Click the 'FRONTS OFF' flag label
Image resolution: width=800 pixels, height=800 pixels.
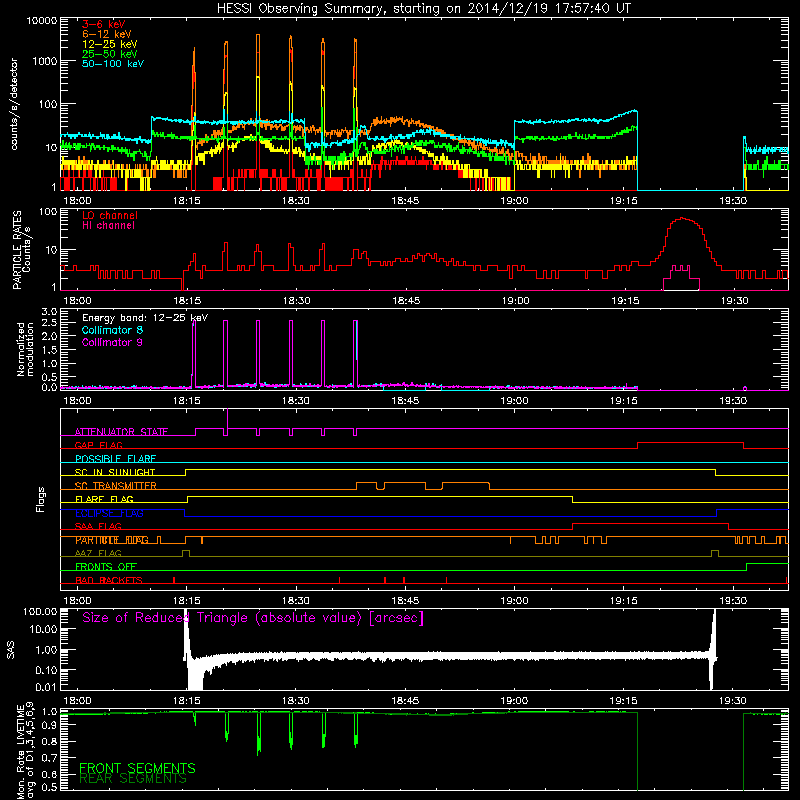coord(106,567)
